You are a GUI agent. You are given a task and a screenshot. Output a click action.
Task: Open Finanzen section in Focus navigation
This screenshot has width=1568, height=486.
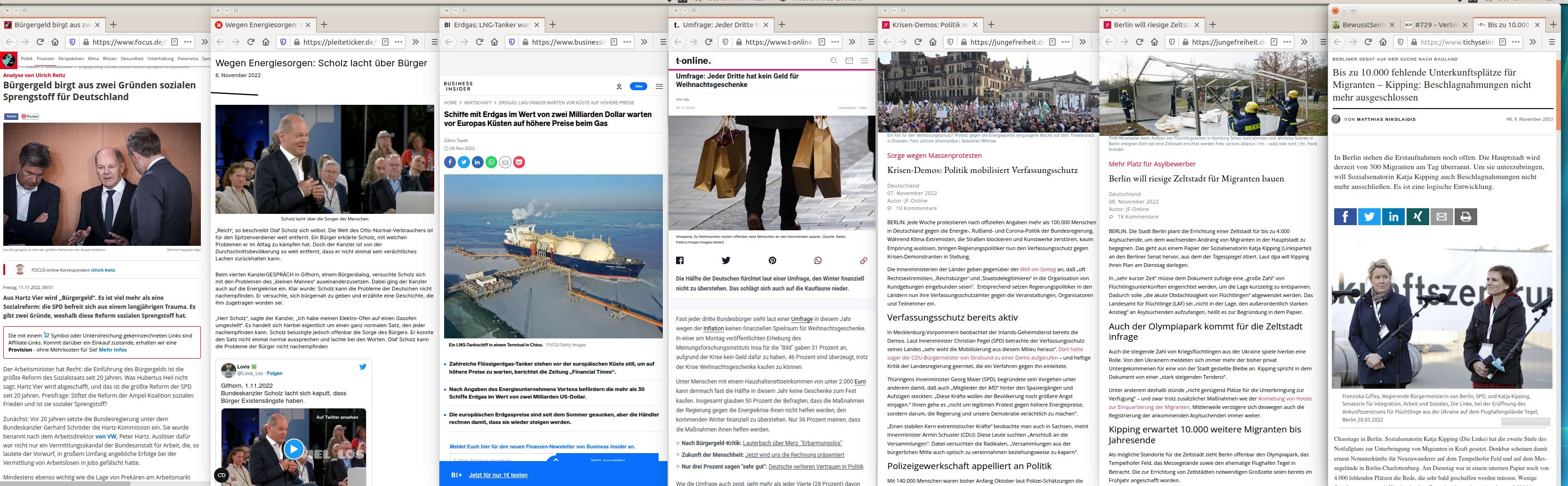[45, 59]
